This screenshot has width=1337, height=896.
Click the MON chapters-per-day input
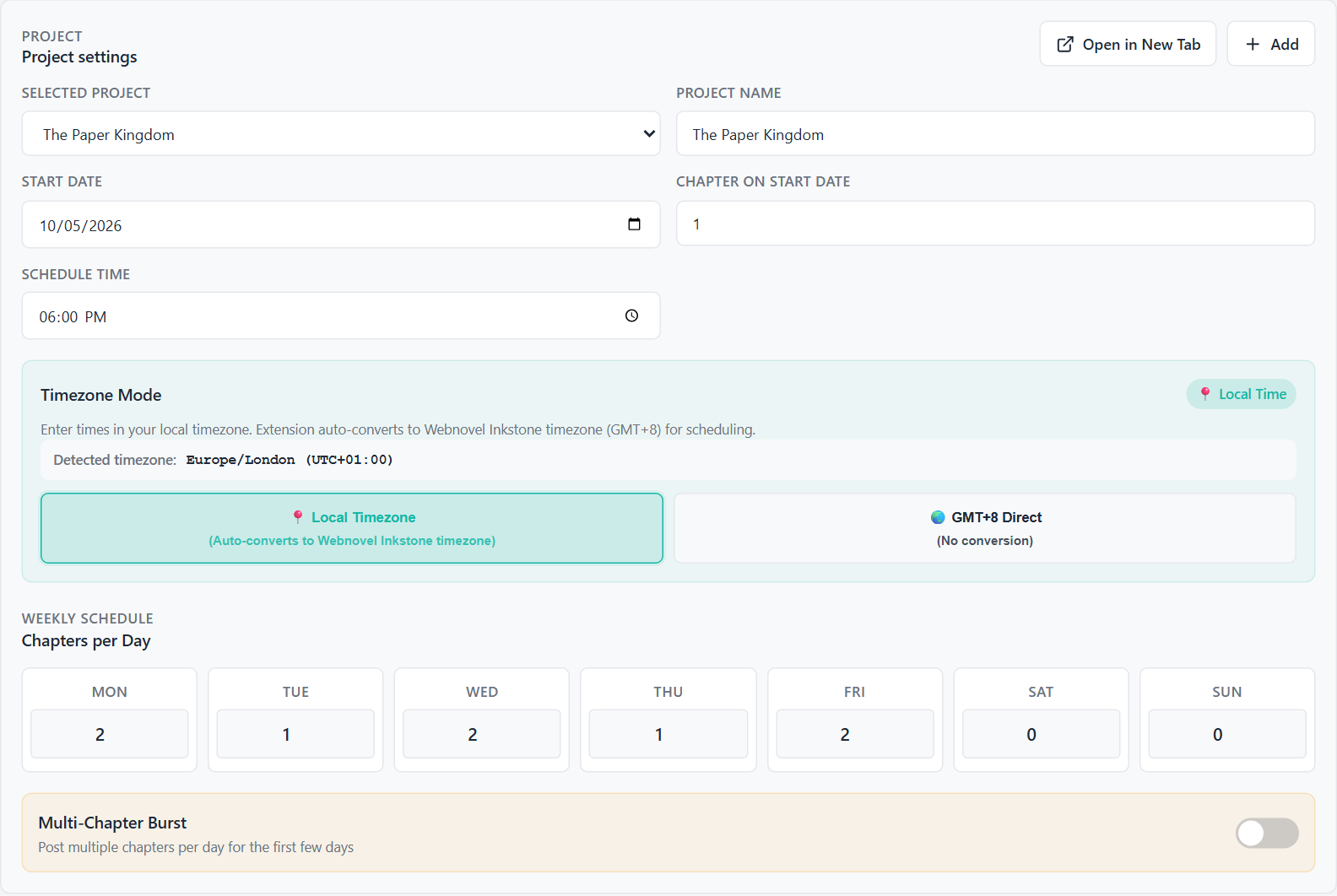(110, 734)
